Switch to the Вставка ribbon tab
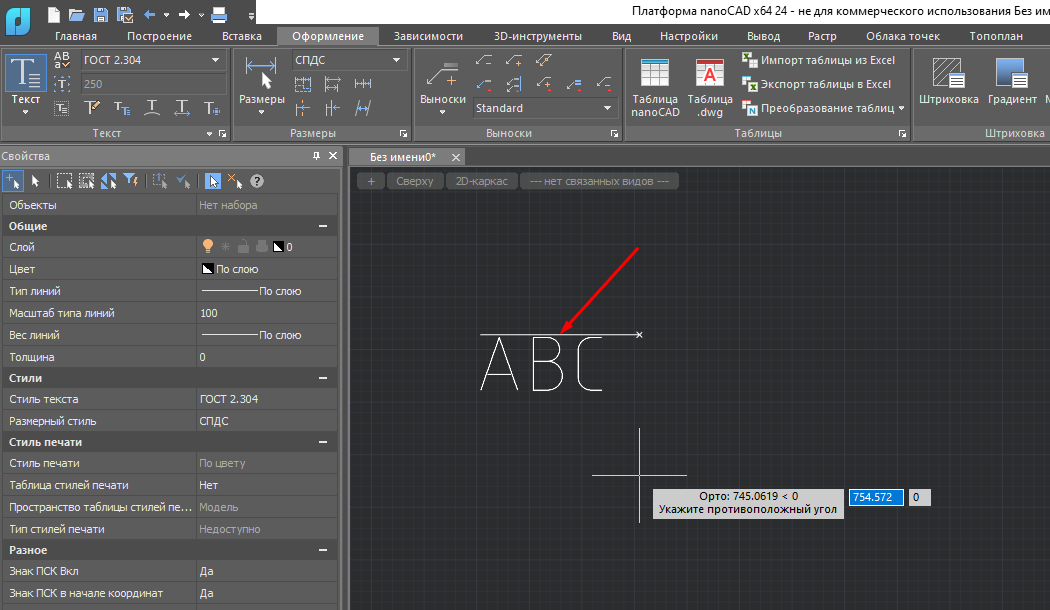The width and height of the screenshot is (1050, 610). tap(242, 36)
